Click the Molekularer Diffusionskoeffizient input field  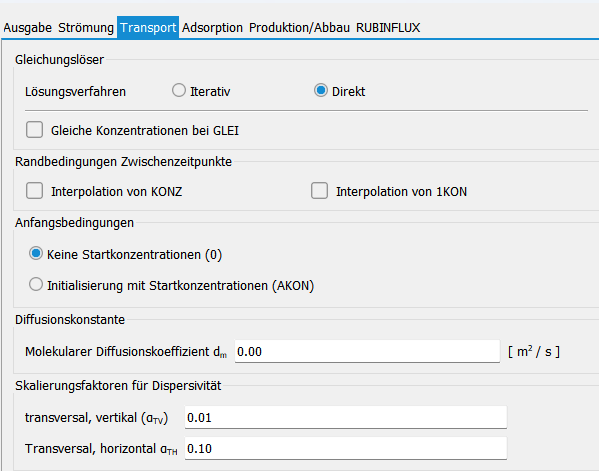[x=367, y=351]
